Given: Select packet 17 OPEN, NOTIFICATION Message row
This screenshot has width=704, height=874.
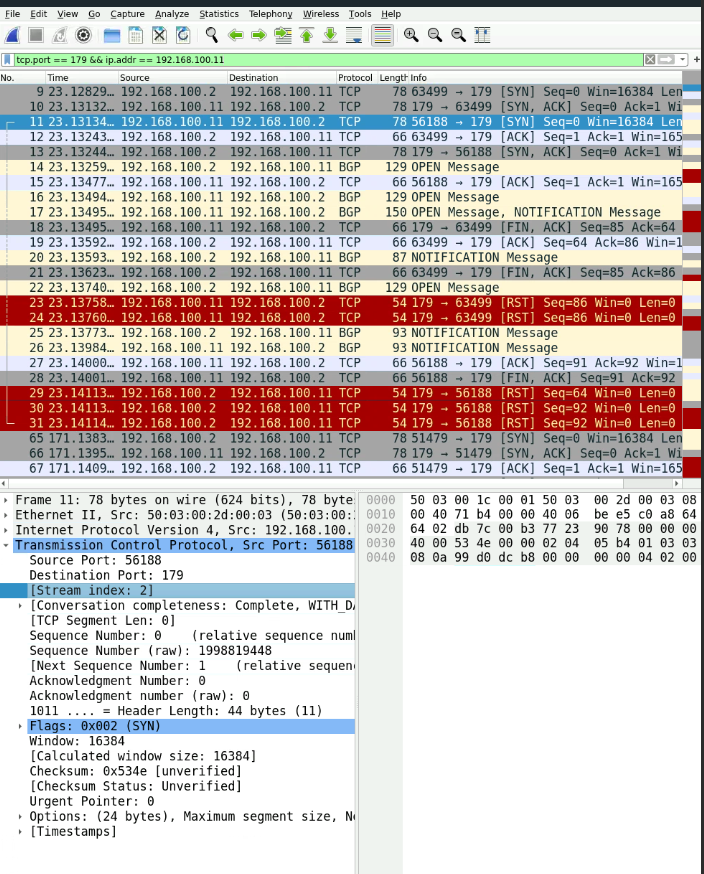Looking at the screenshot, I should (x=341, y=212).
